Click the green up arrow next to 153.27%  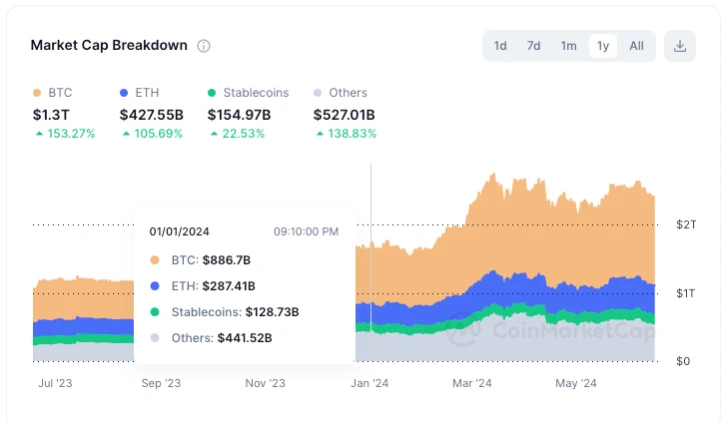click(39, 134)
